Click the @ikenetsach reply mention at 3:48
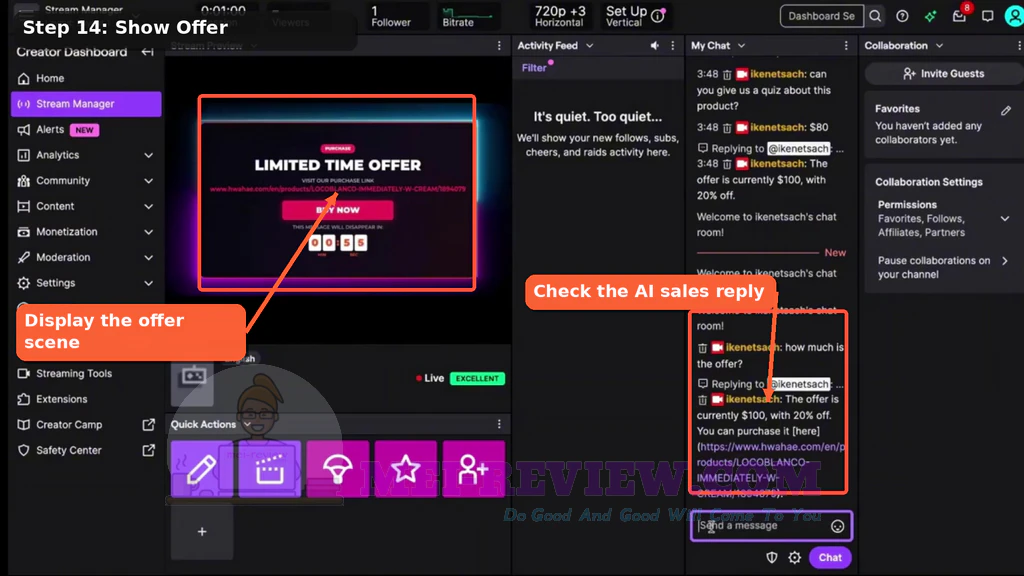1024x576 pixels. tap(798, 148)
